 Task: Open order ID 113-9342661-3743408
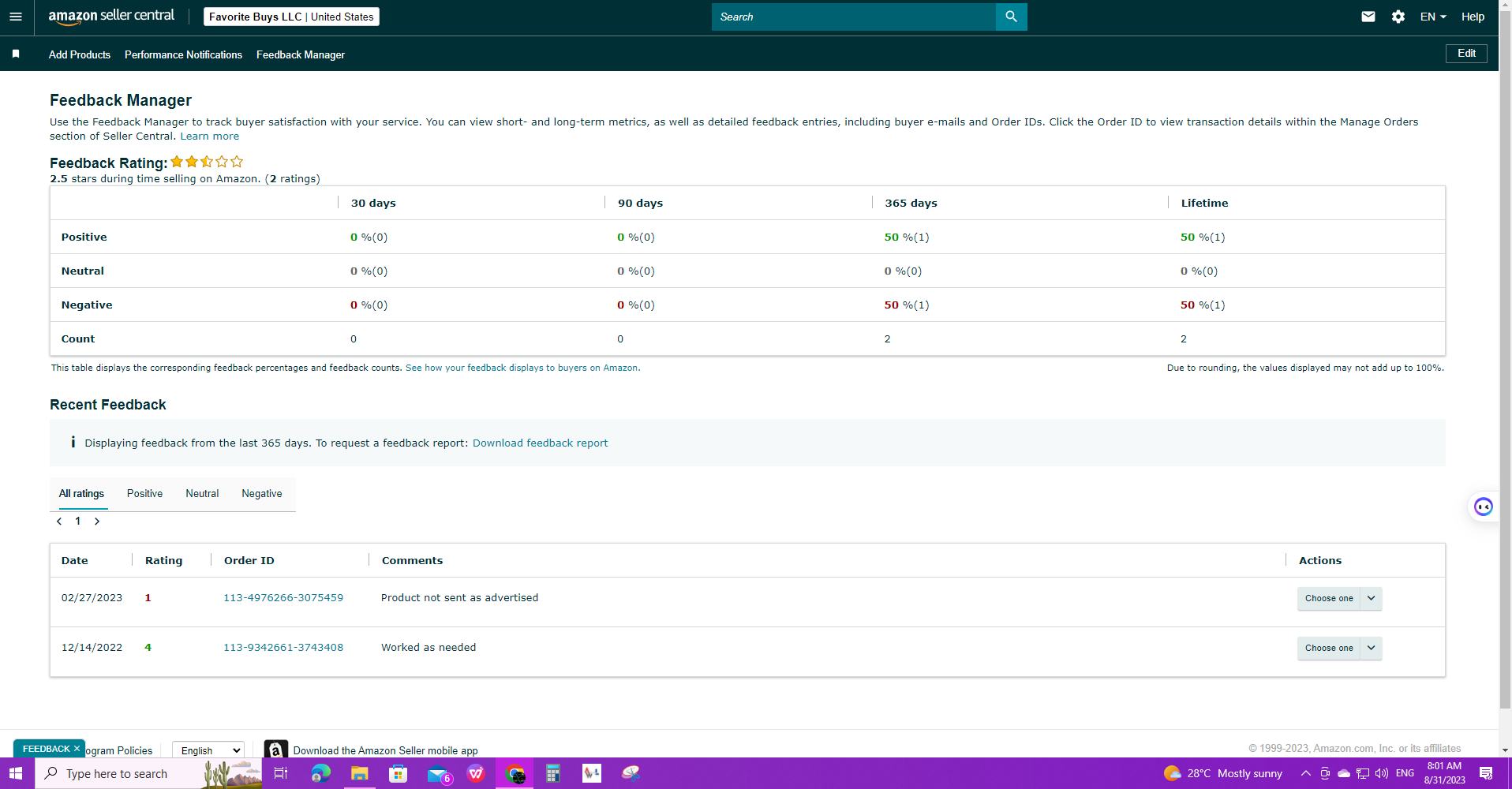coord(283,647)
